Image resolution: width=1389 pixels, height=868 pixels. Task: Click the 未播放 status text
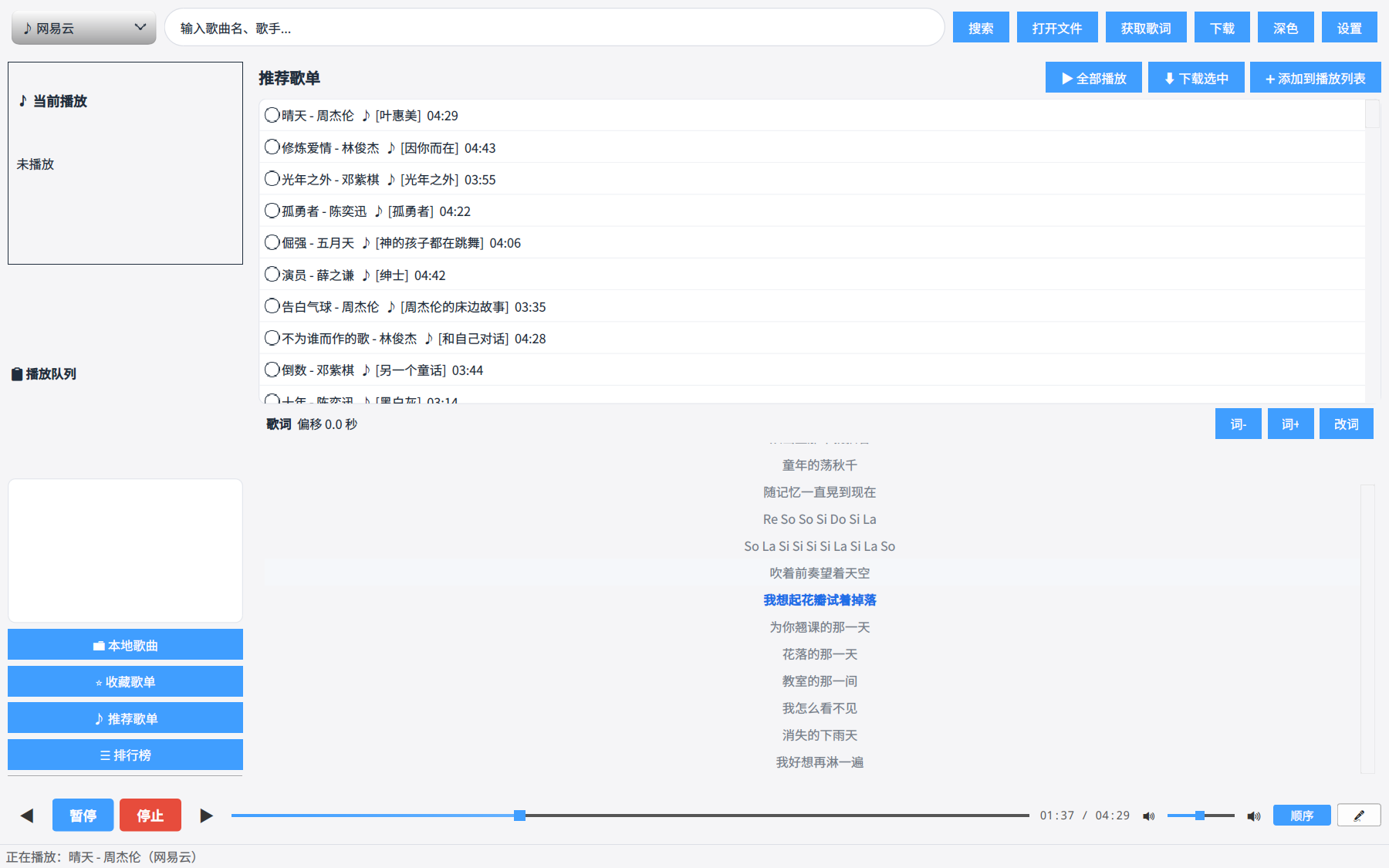35,164
